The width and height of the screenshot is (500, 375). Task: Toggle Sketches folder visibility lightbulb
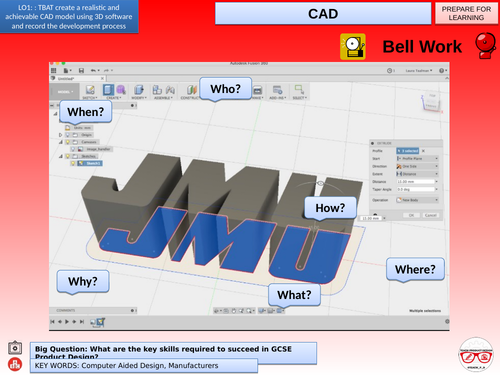68,156
